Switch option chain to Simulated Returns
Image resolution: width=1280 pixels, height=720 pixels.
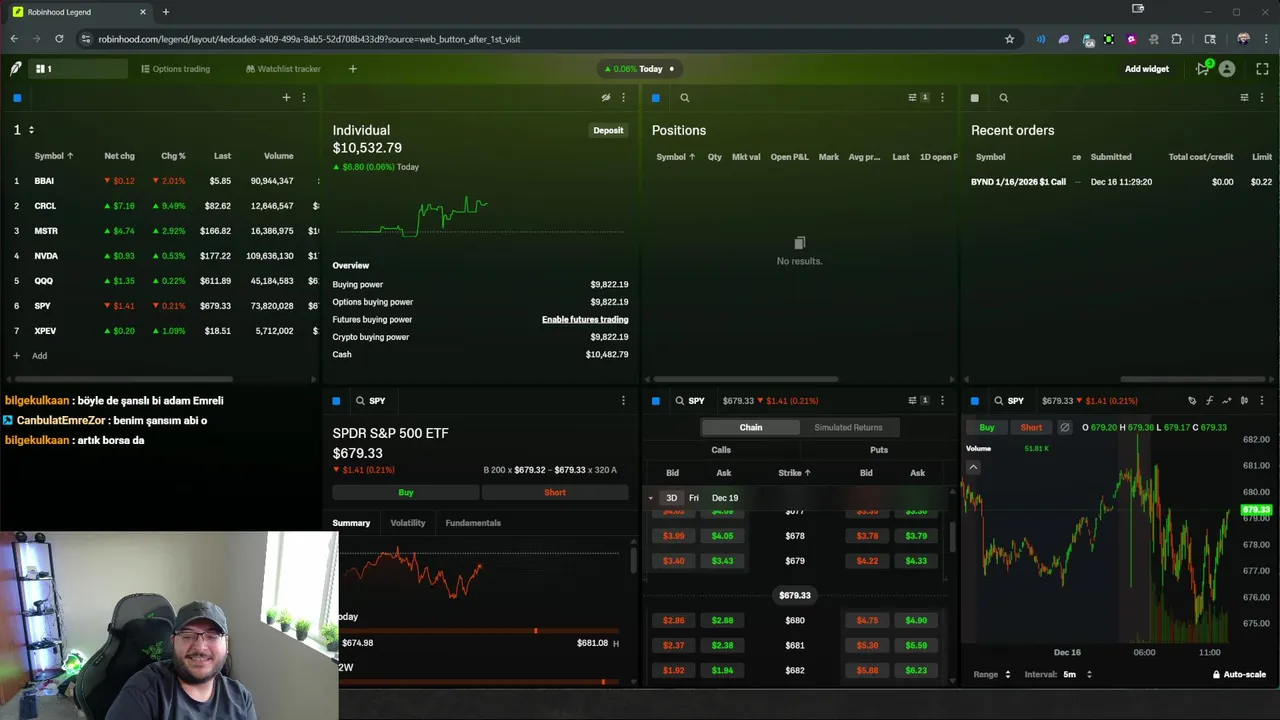pos(848,427)
